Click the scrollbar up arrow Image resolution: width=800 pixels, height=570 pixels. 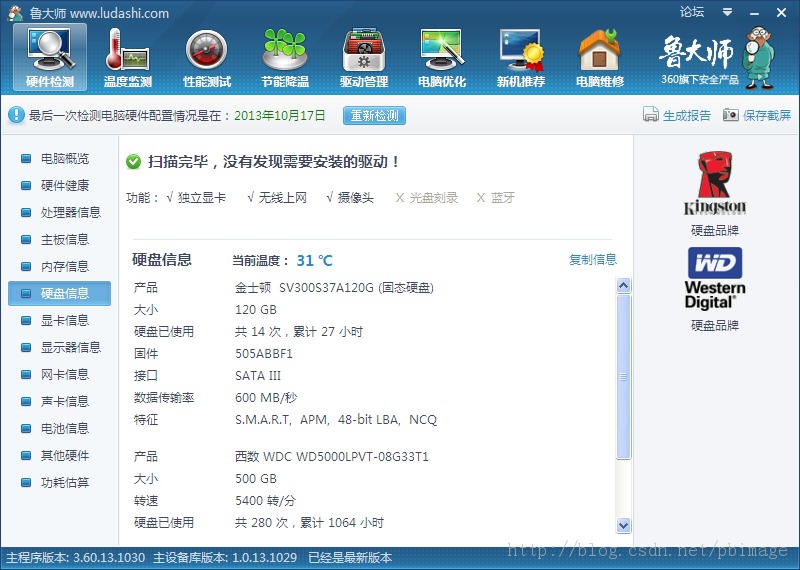click(623, 286)
